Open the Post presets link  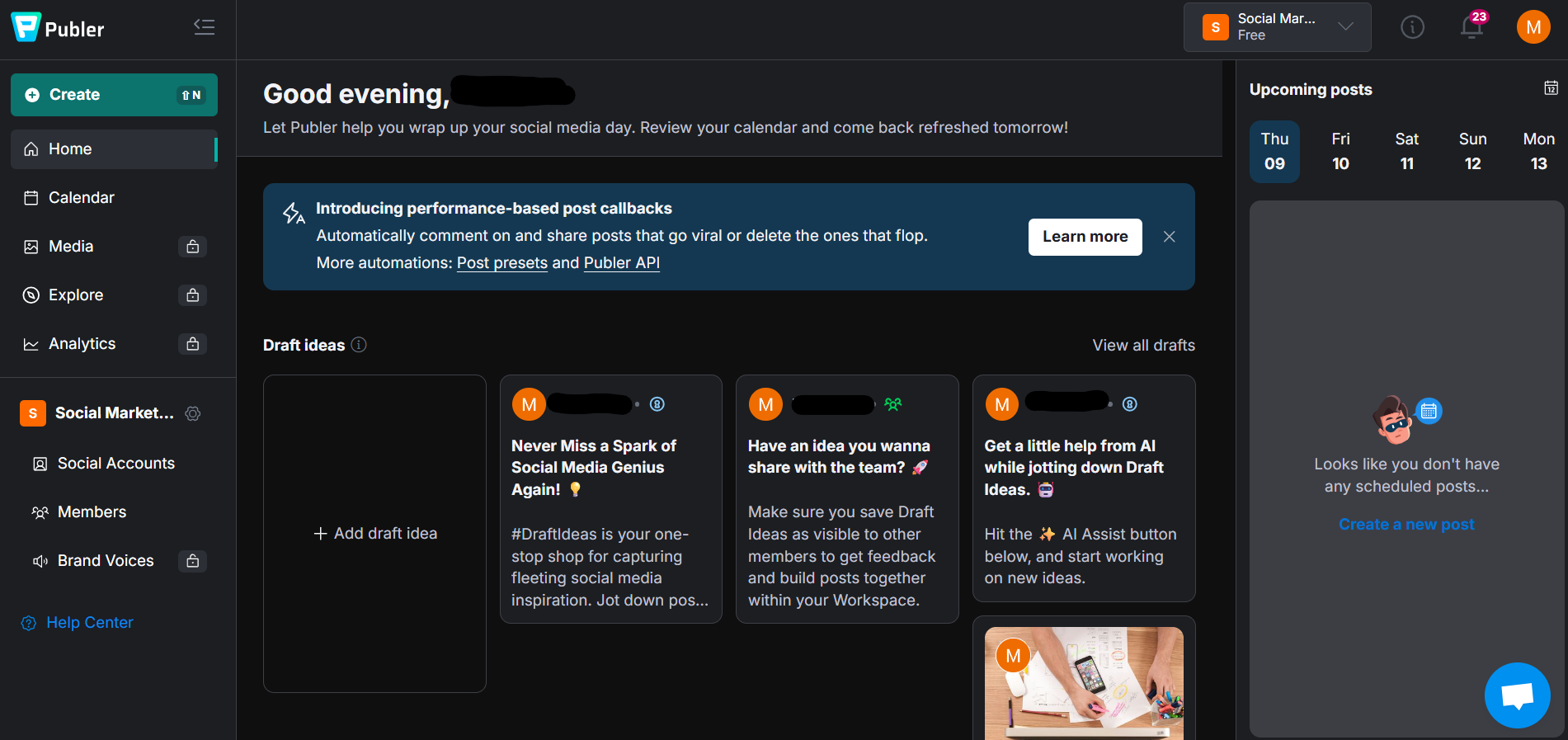501,262
